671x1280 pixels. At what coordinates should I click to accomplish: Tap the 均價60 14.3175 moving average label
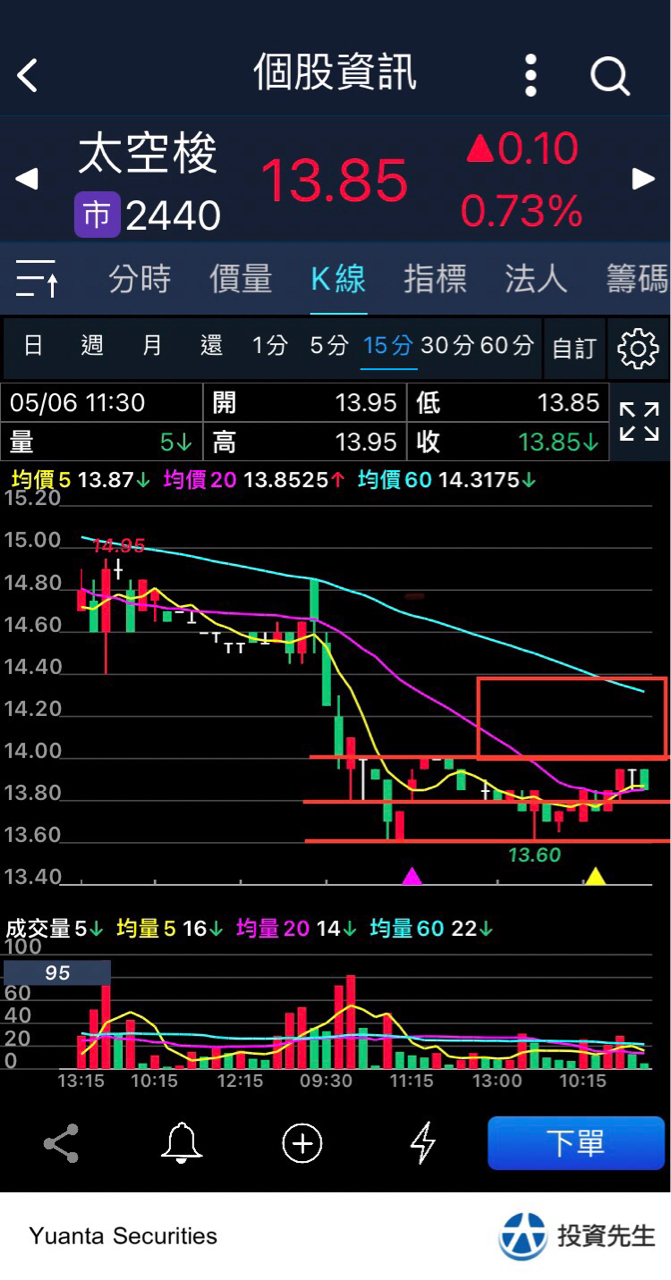click(447, 480)
